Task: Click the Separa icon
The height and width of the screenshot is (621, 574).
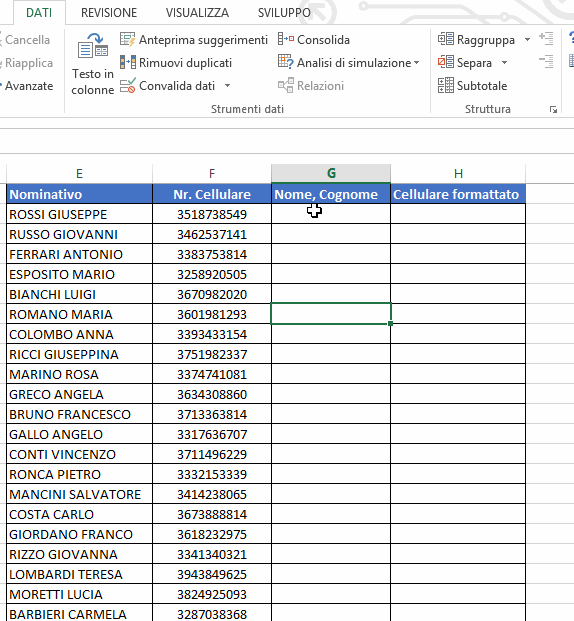Action: tap(446, 63)
